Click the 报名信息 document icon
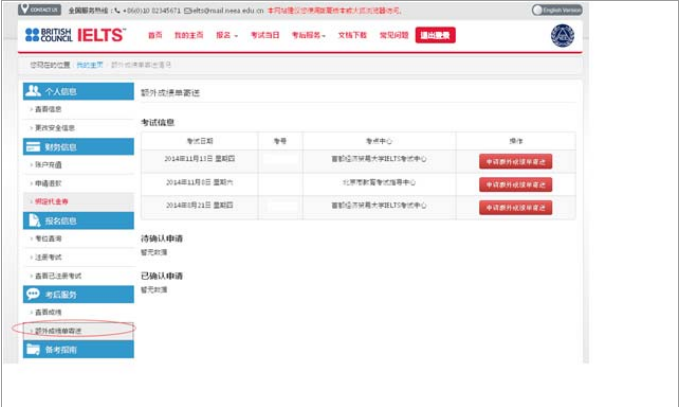The height and width of the screenshot is (407, 679). tap(34, 221)
